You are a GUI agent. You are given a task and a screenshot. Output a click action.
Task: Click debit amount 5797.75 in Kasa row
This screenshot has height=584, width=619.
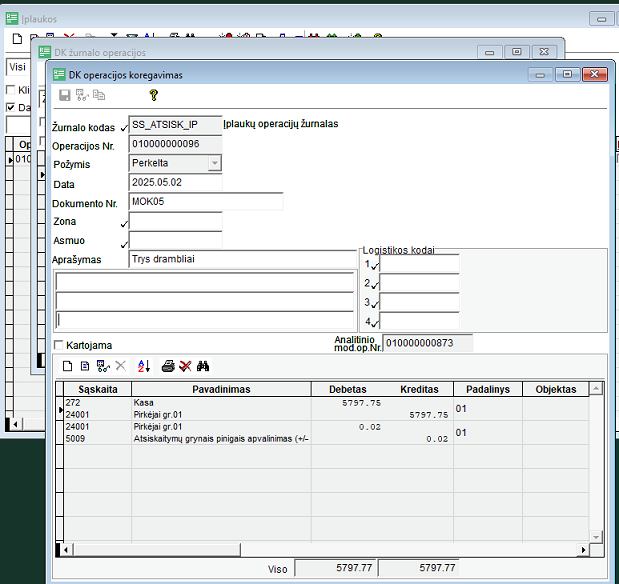coord(361,403)
